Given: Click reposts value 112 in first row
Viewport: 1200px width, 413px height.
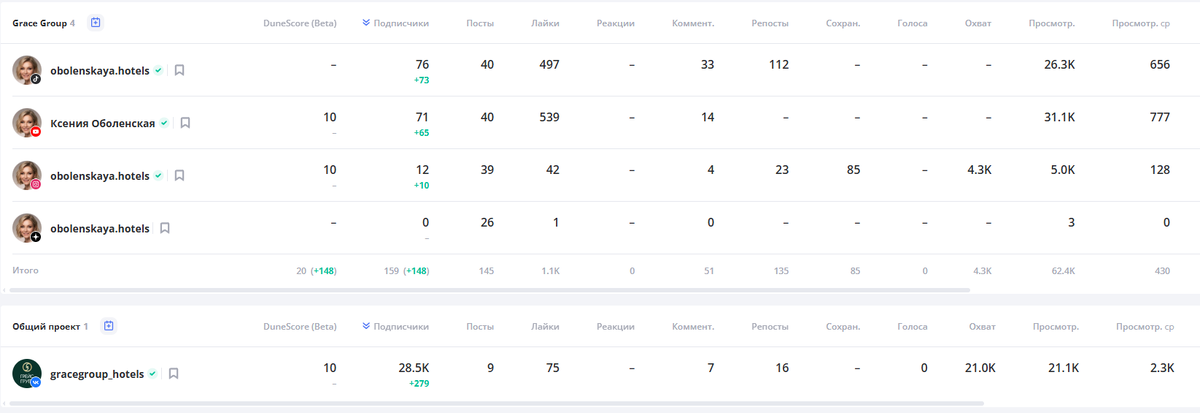Looking at the screenshot, I should (x=779, y=64).
